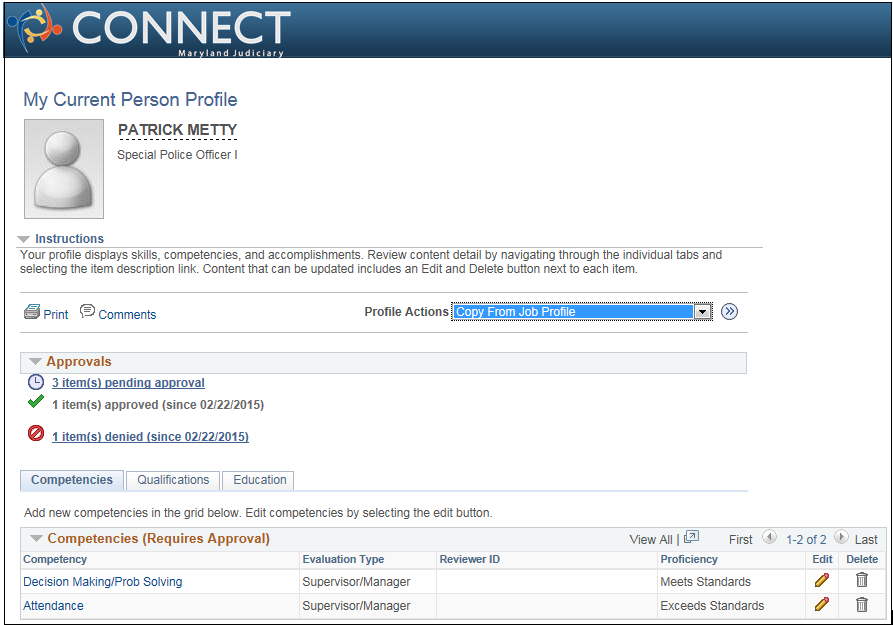Image resolution: width=893 pixels, height=625 pixels.
Task: Click the go arrow next to Profile Actions
Action: [x=729, y=312]
